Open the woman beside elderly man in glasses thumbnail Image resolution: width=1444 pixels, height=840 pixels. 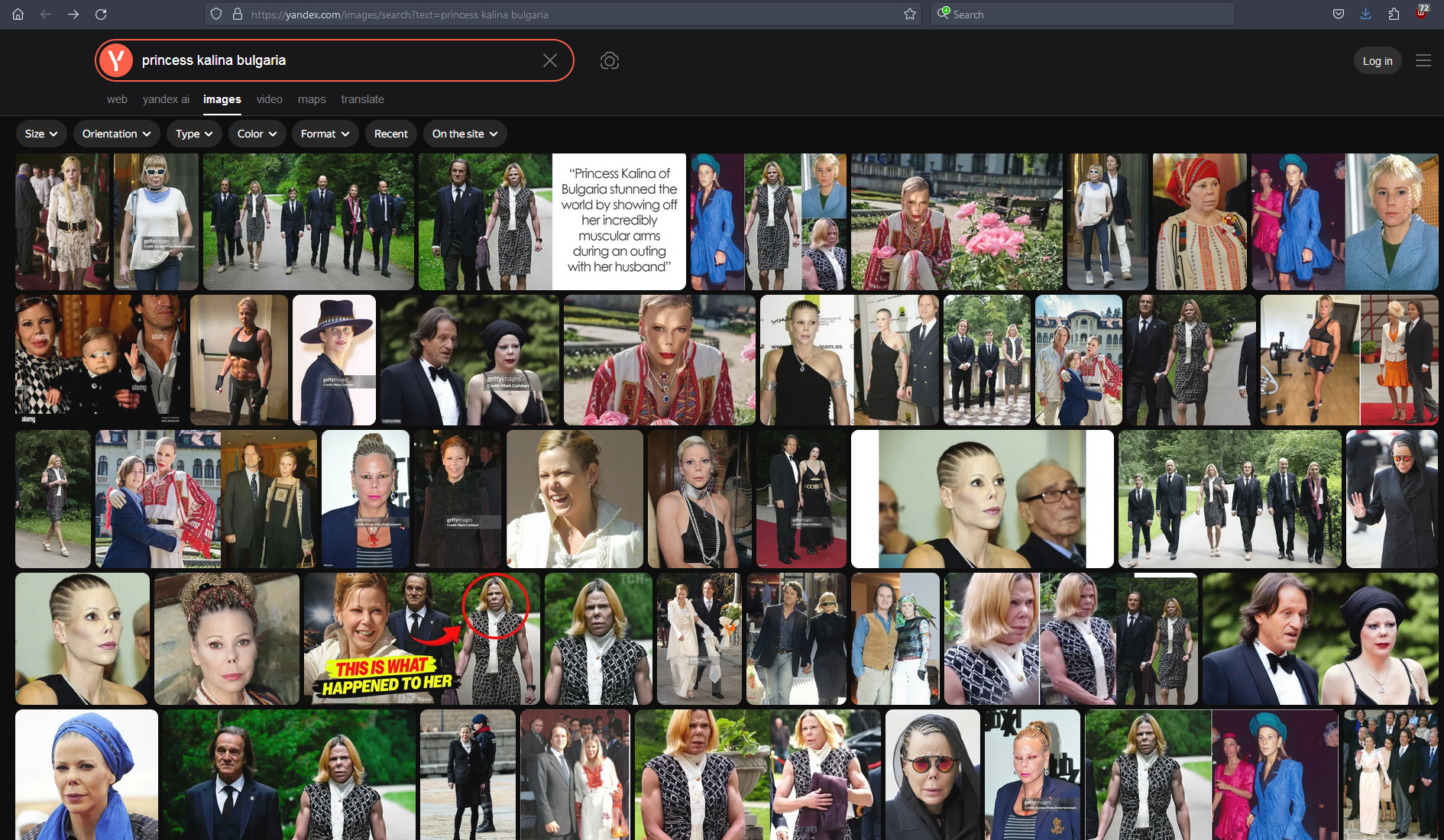pyautogui.click(x=983, y=499)
